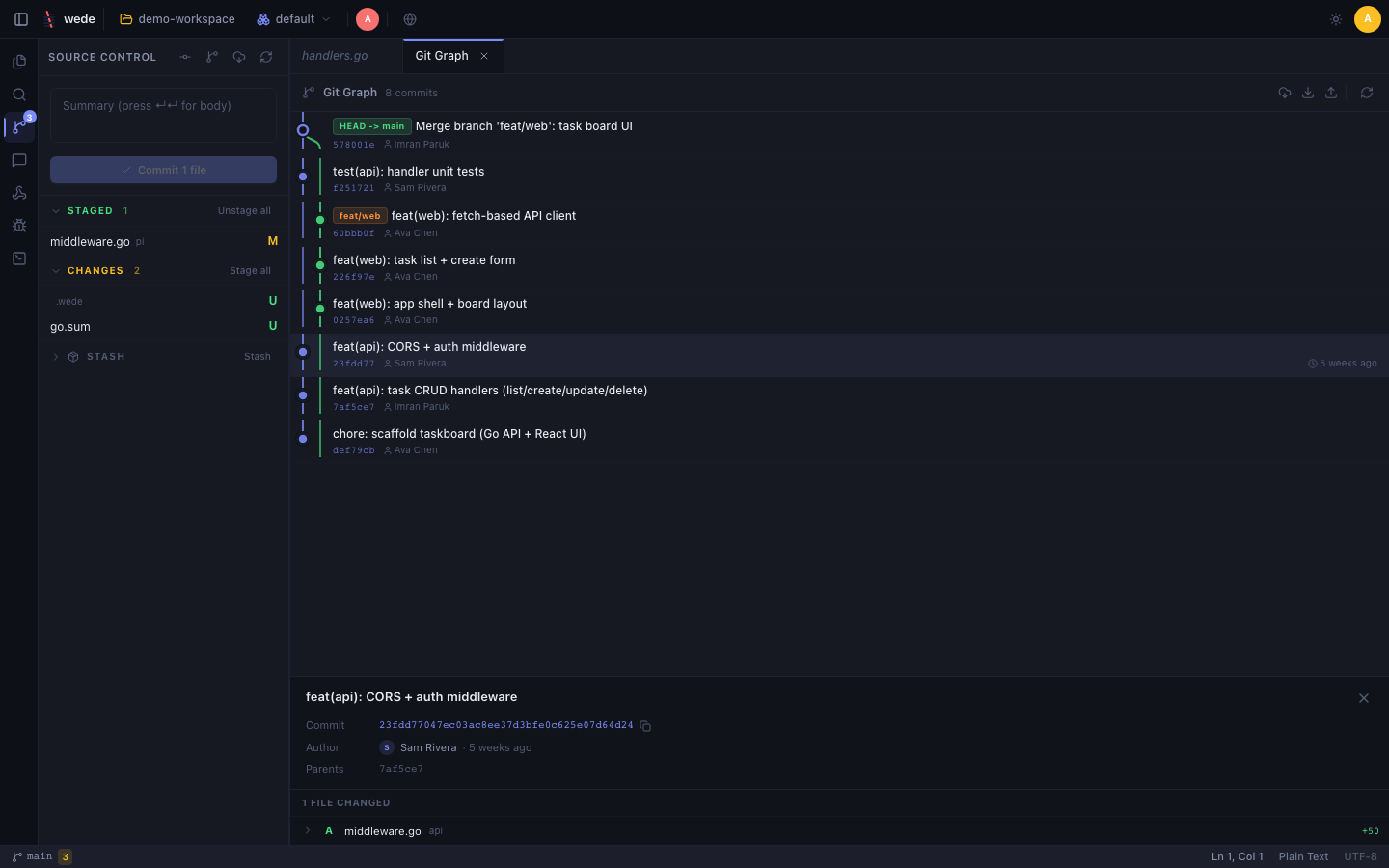Select commit test(api): handler unit tests

click(839, 178)
